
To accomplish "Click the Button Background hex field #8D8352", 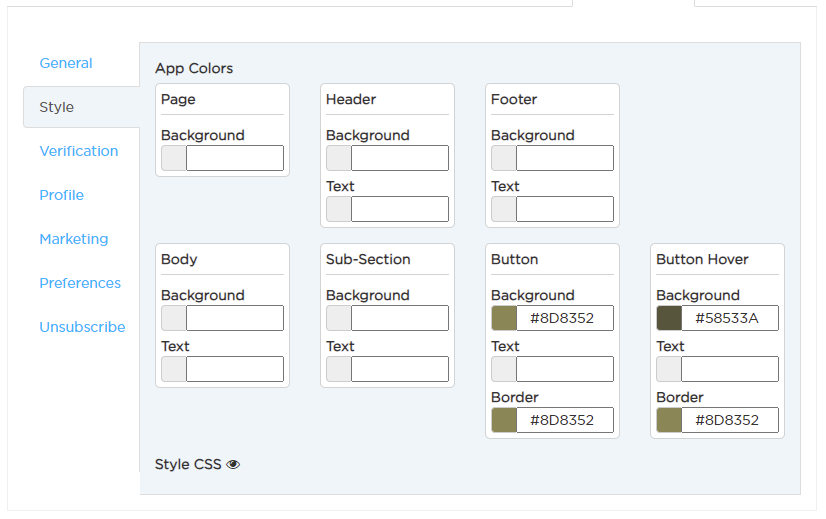I will click(565, 318).
